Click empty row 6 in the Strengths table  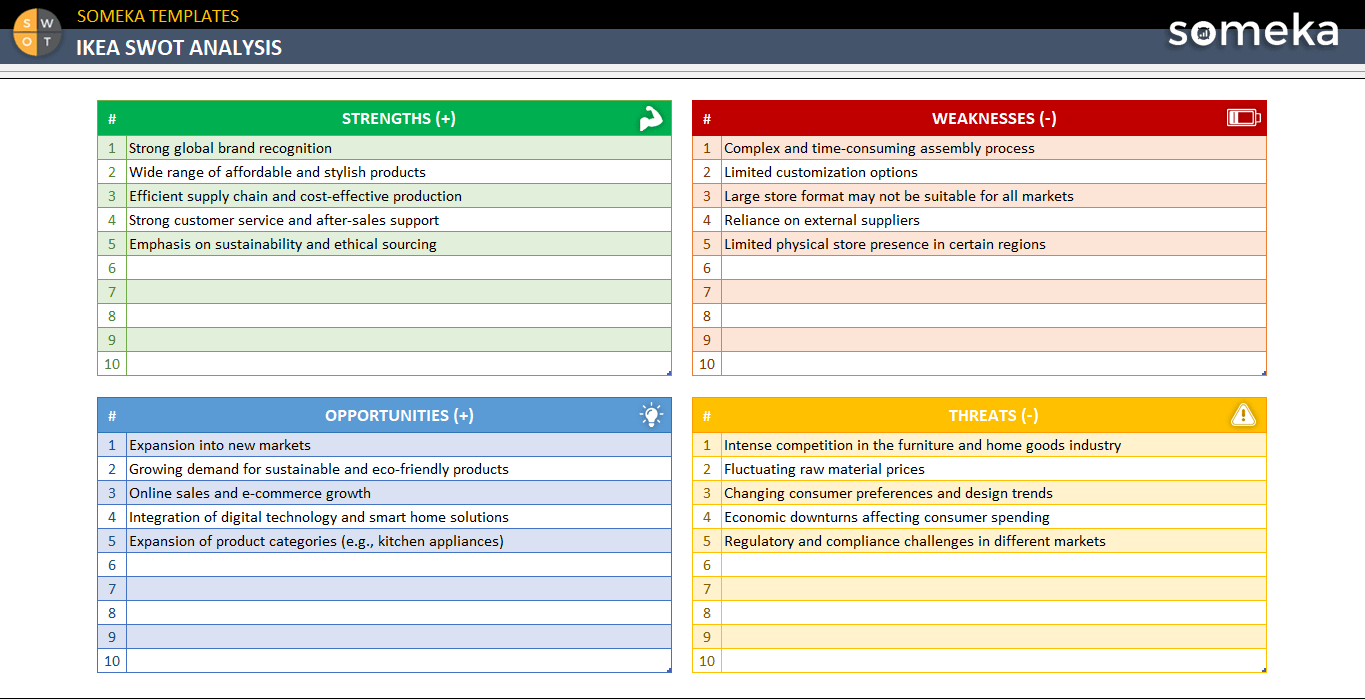(x=398, y=268)
